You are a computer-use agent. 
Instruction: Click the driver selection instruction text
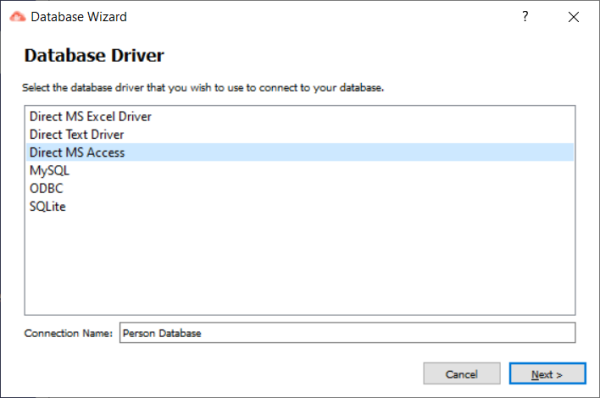[203, 88]
